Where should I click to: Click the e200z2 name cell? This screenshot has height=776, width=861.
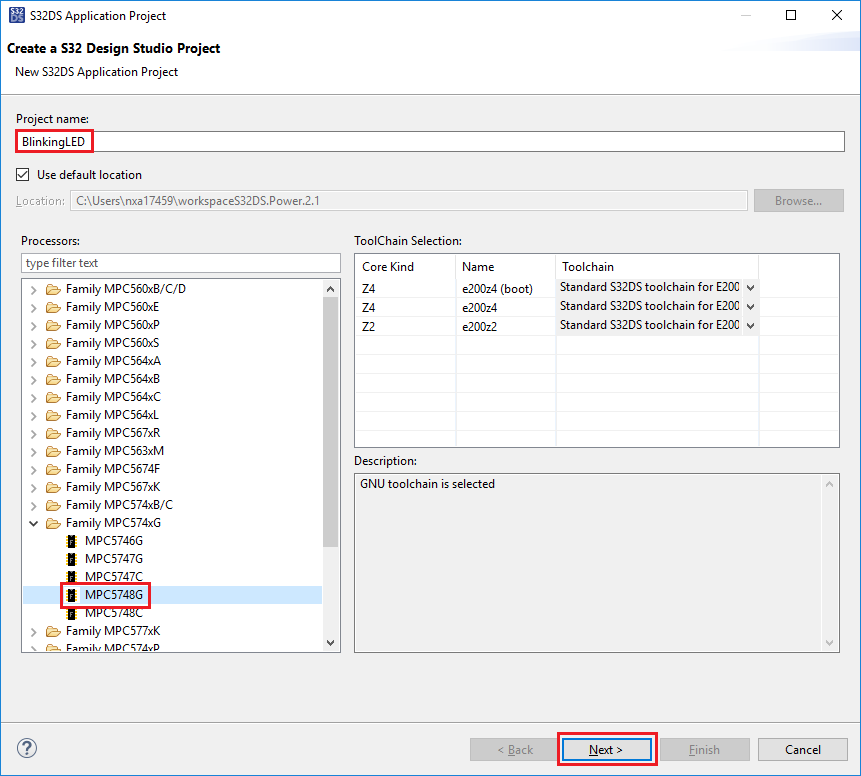point(479,327)
